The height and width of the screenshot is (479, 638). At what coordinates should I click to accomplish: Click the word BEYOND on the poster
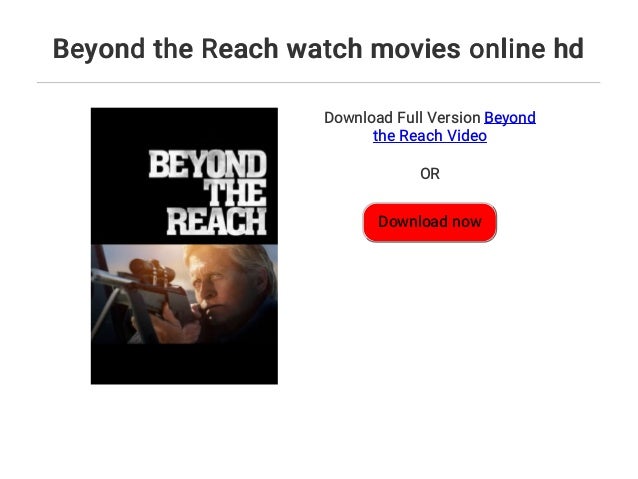pos(208,164)
